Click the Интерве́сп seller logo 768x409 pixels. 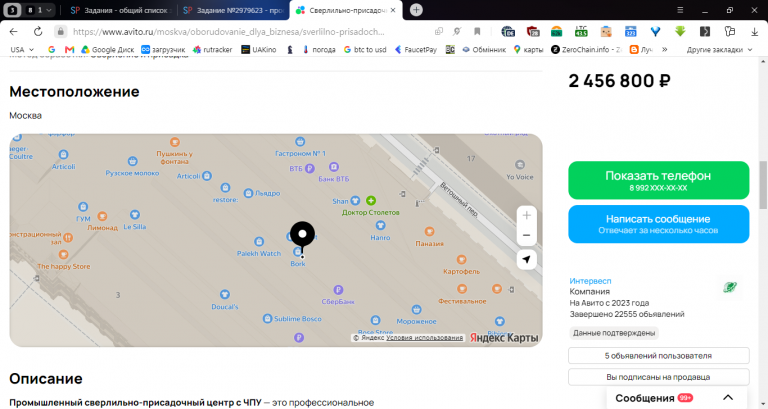[730, 288]
